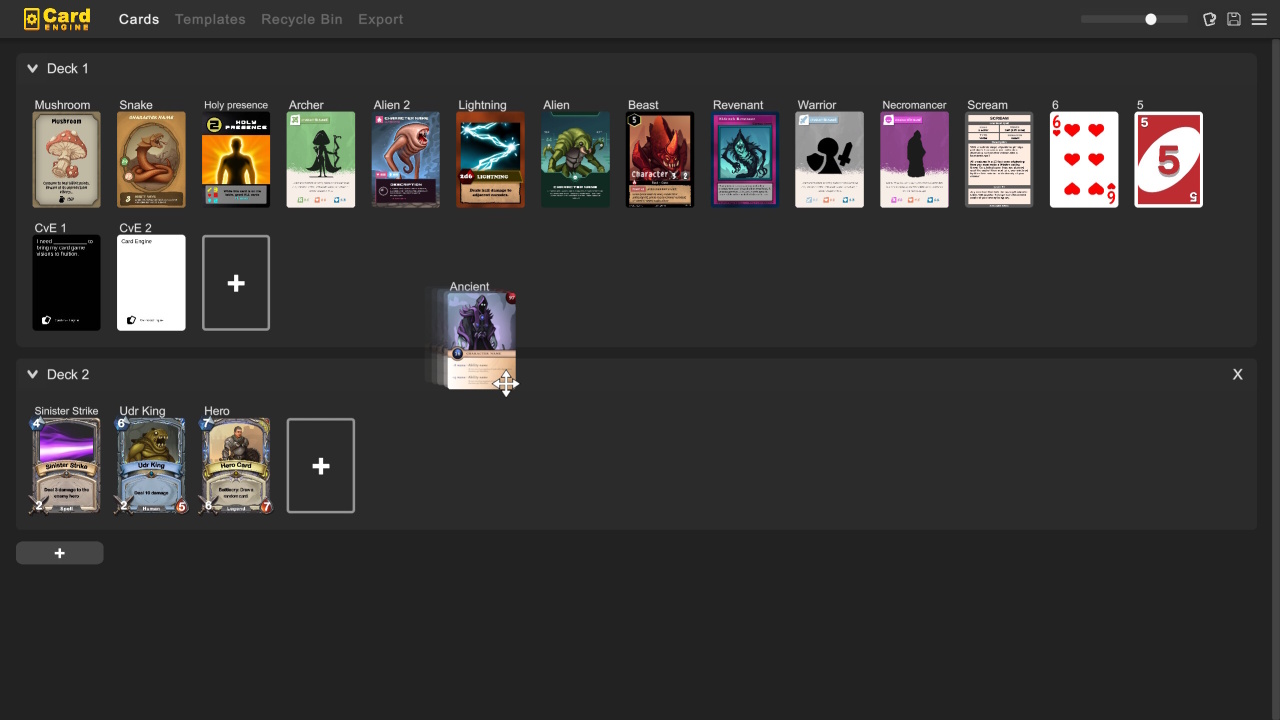Adjust the card size zoom slider
This screenshot has width=1280, height=720.
(1134, 19)
